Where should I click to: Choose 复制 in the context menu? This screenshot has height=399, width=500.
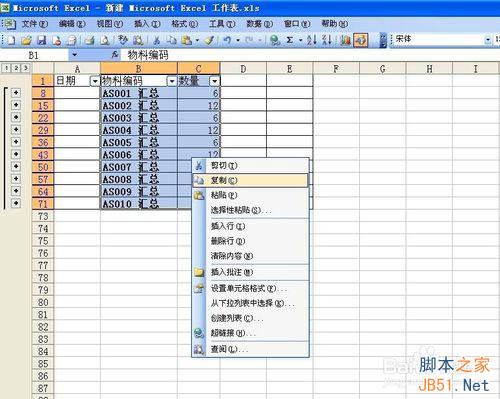point(250,180)
